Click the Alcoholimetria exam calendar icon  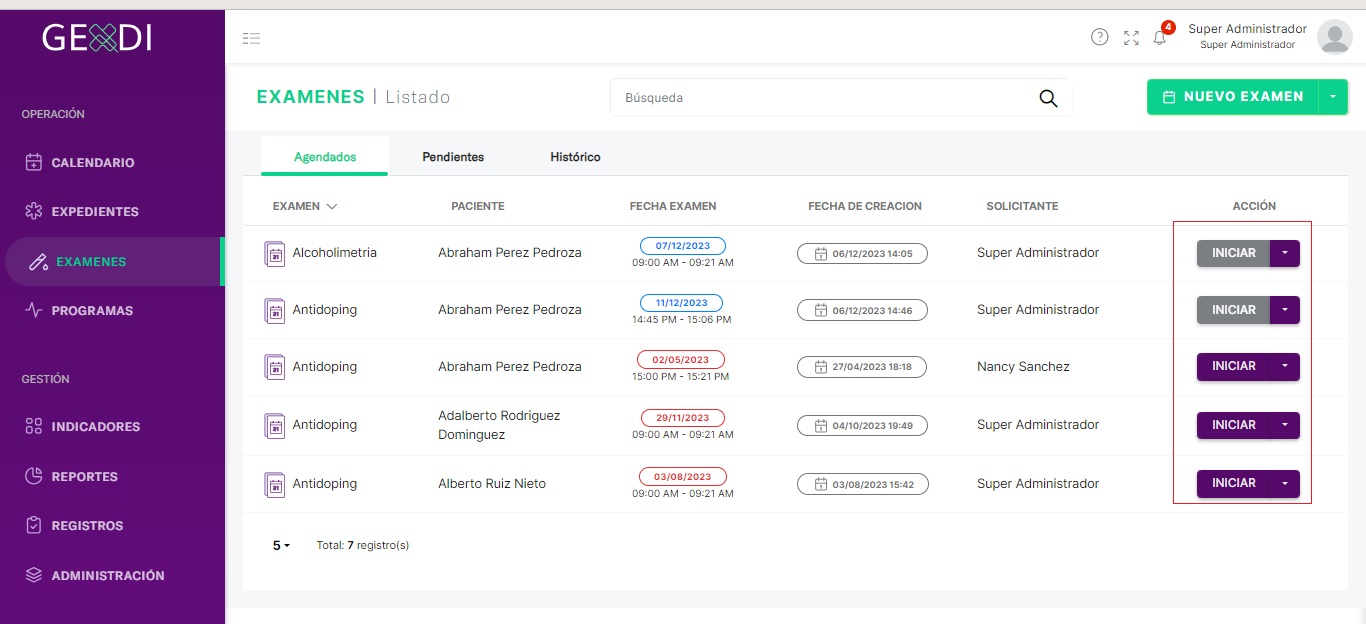274,254
